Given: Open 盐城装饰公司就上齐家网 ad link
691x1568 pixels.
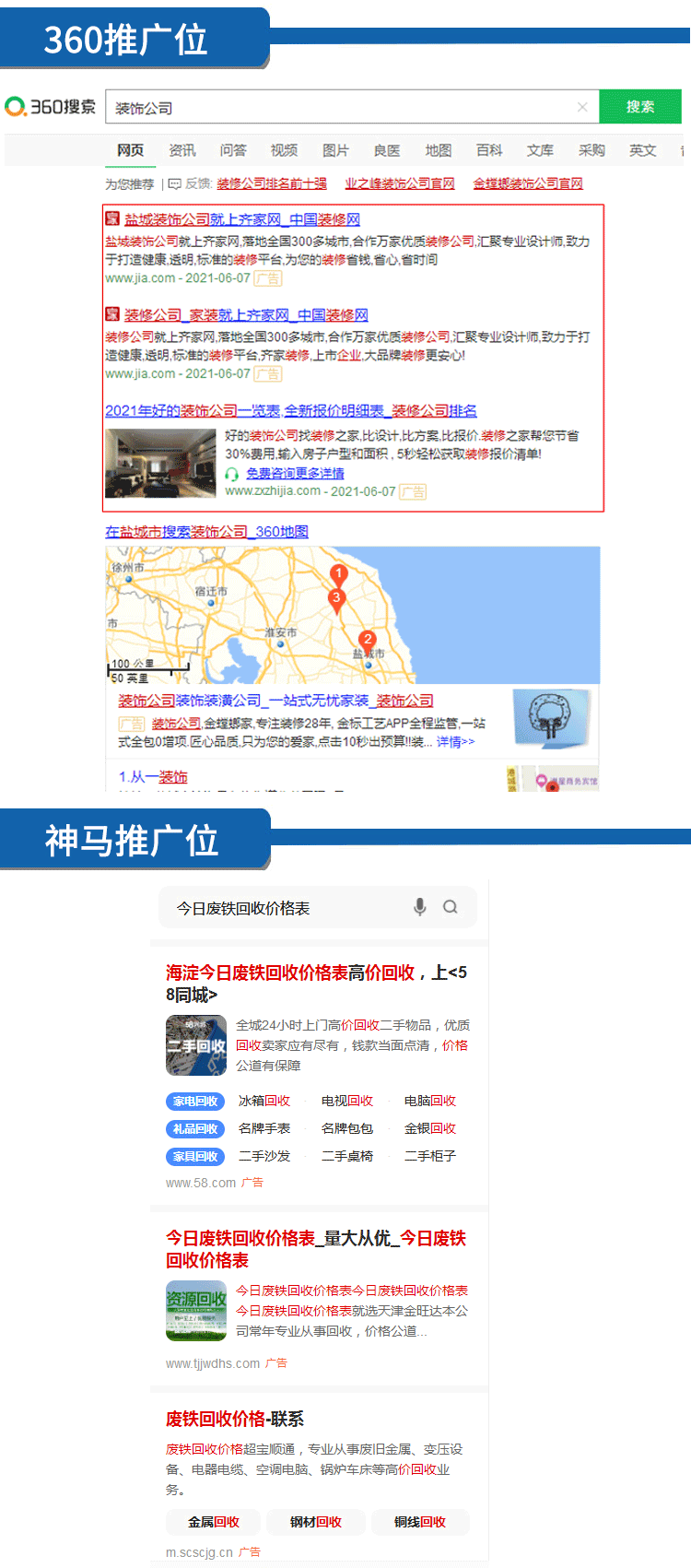Looking at the screenshot, I should click(241, 219).
